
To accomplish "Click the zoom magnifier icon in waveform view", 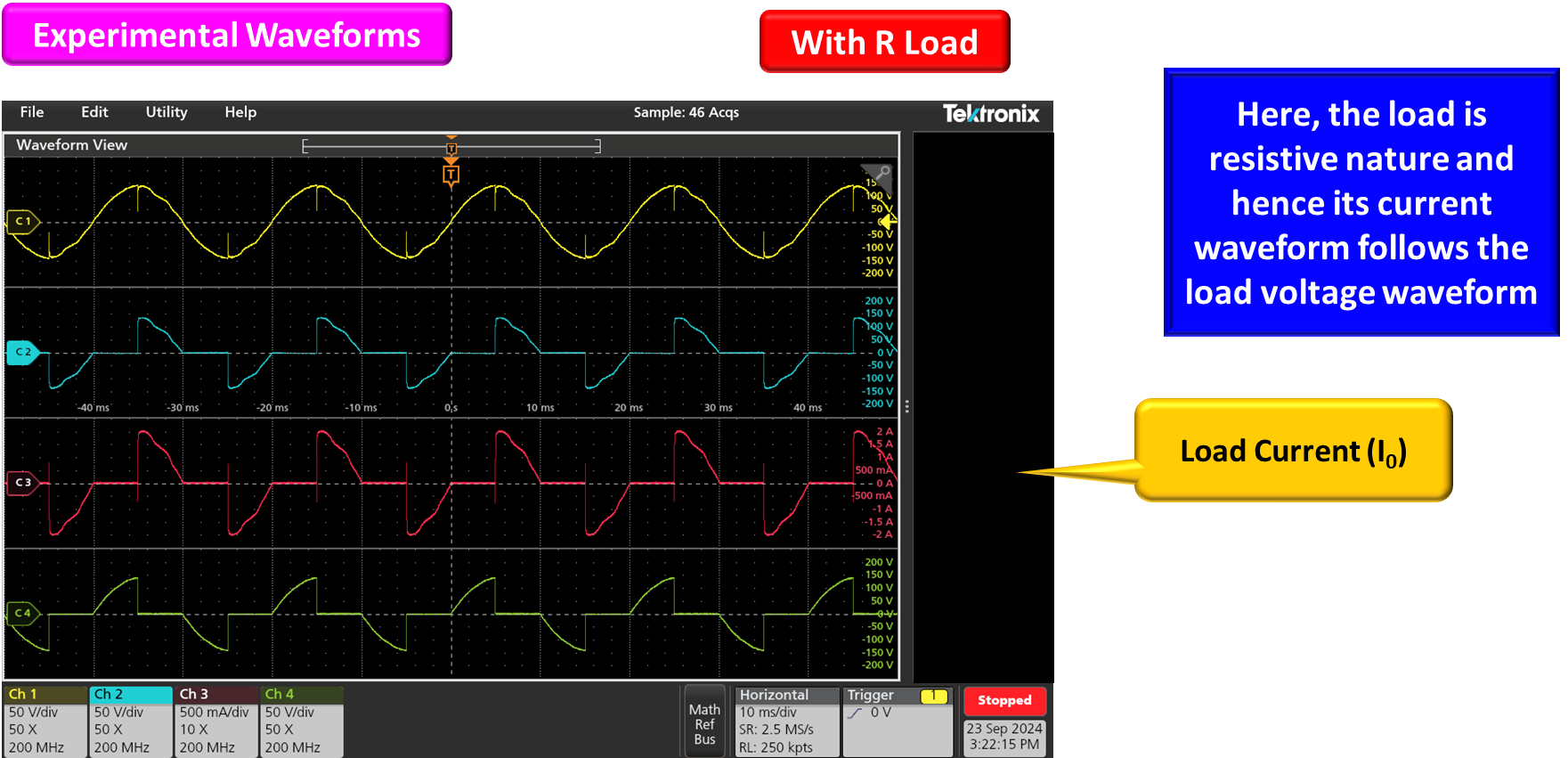I will pyautogui.click(x=879, y=174).
